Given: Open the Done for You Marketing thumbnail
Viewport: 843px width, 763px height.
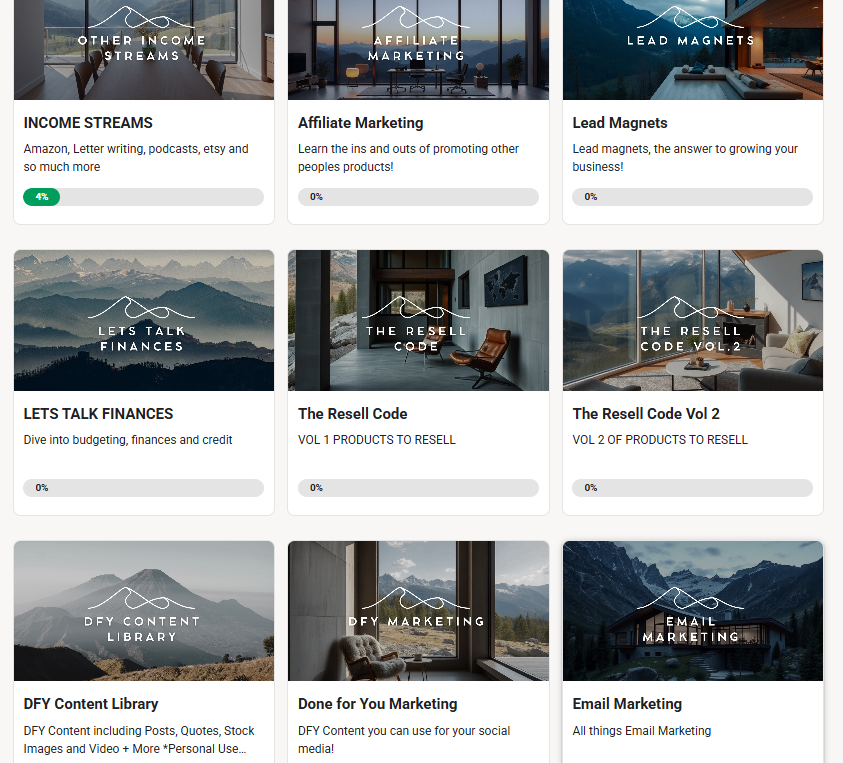Looking at the screenshot, I should 418,610.
